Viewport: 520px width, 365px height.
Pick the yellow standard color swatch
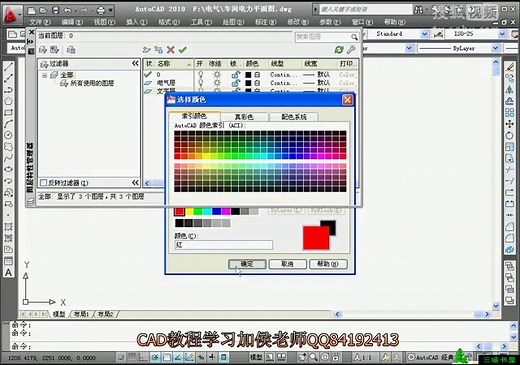tap(189, 211)
